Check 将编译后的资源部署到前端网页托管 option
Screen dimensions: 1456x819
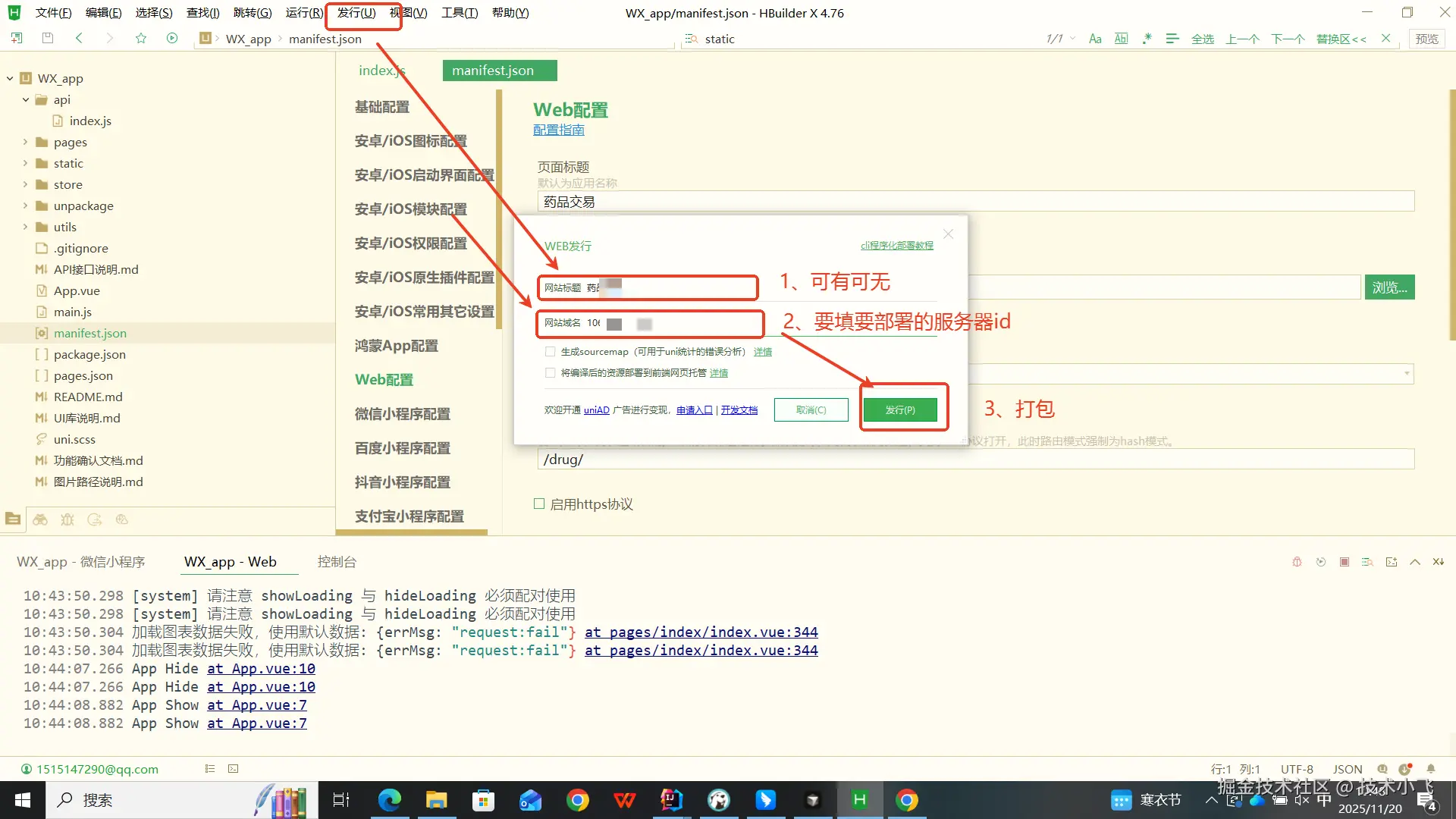pyautogui.click(x=551, y=373)
